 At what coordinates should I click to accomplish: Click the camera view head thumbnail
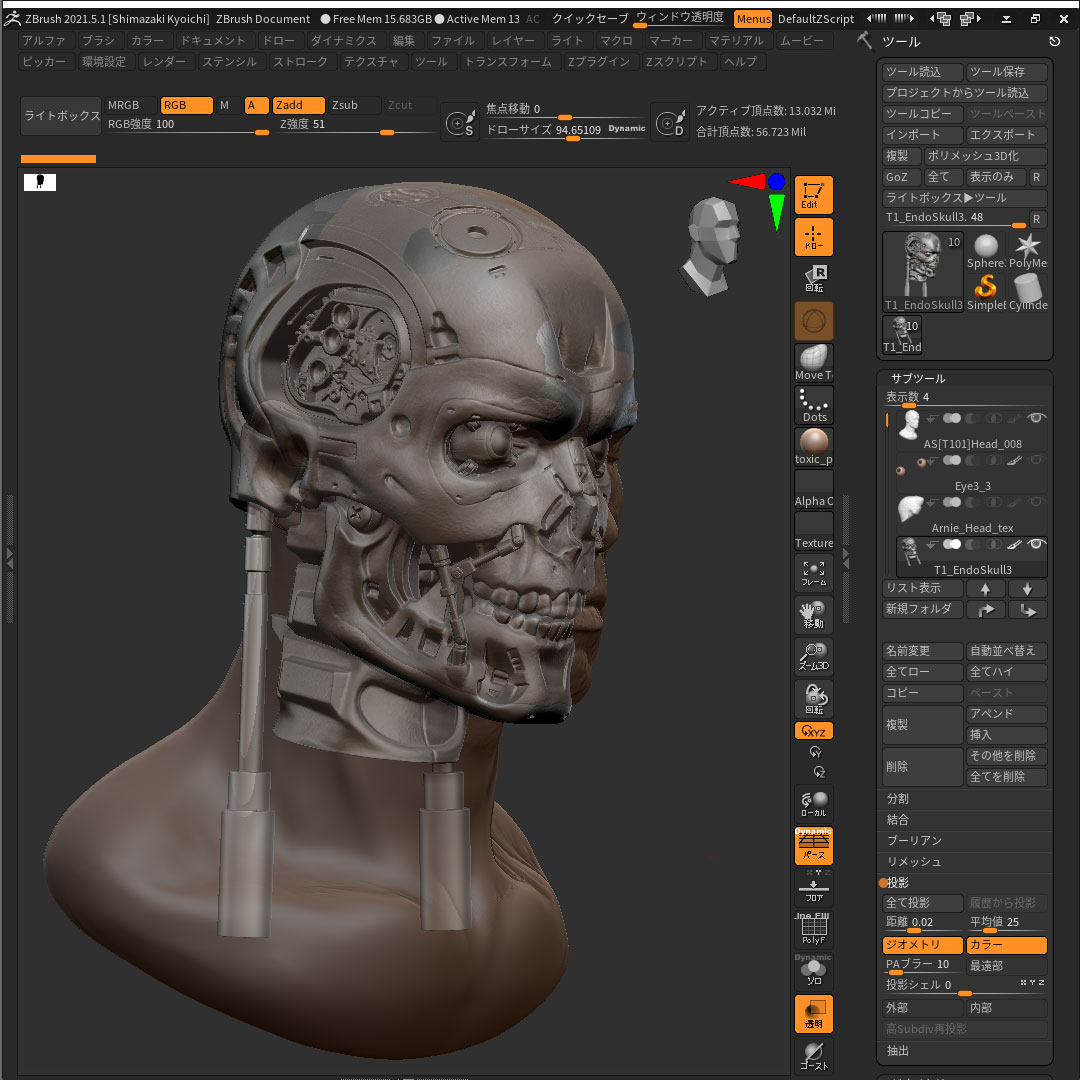pos(713,245)
